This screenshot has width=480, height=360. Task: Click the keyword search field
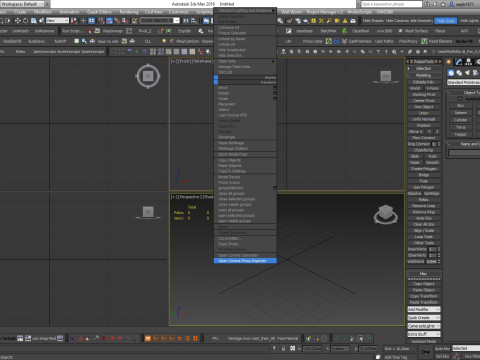[391, 4]
